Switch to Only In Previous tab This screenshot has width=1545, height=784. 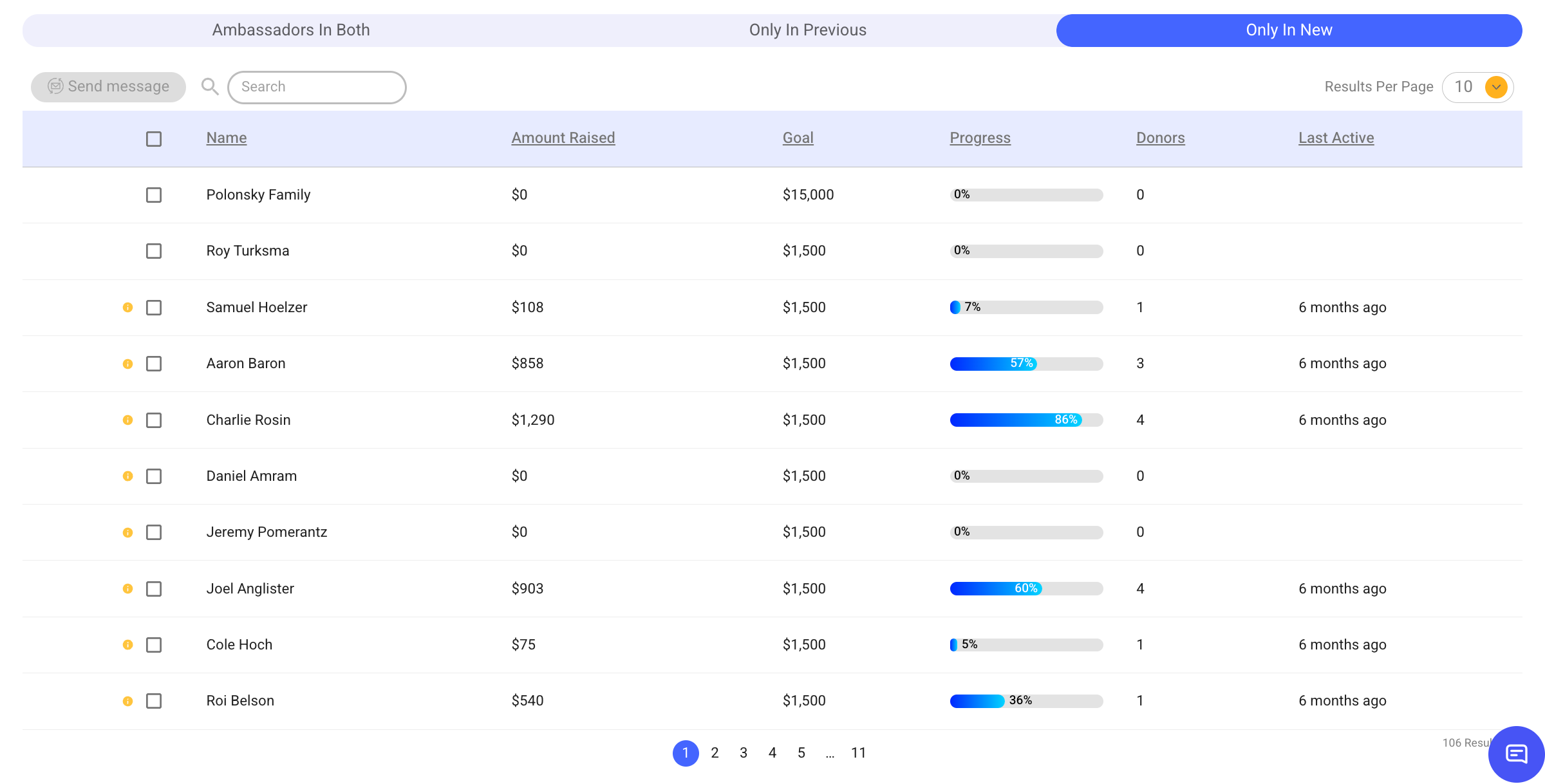coord(807,30)
